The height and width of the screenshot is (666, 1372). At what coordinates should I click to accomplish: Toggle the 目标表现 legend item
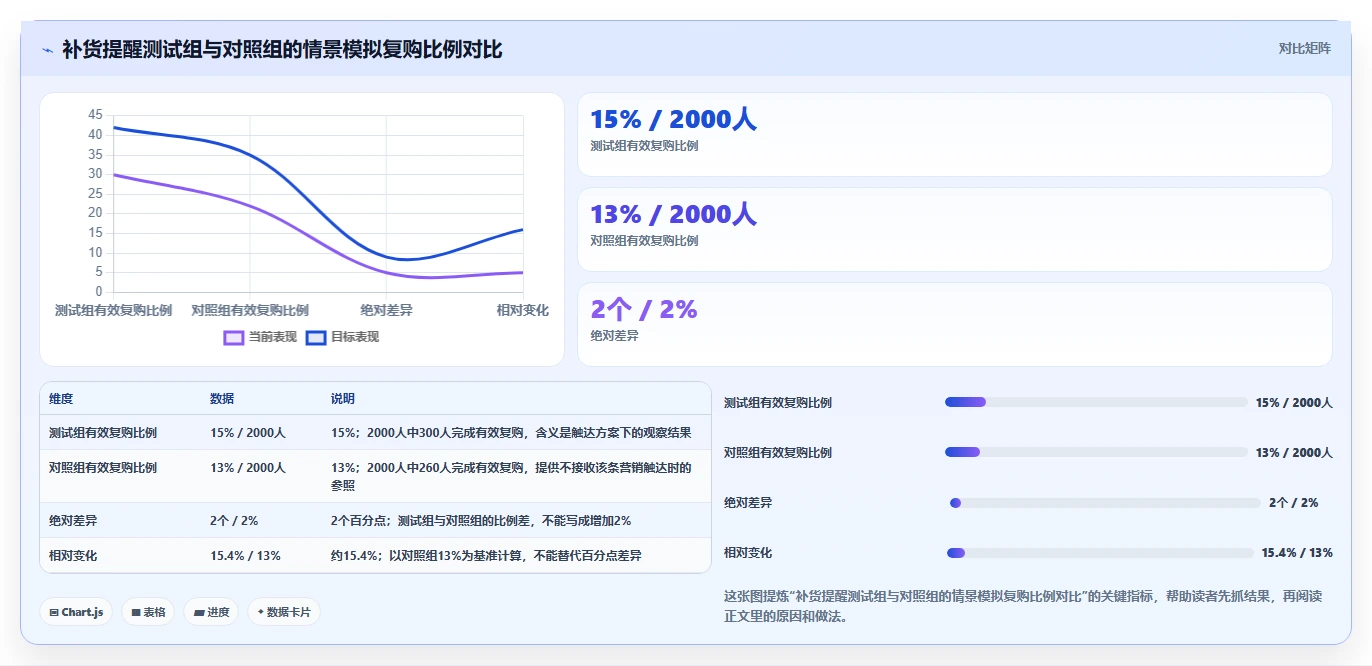click(x=342, y=337)
